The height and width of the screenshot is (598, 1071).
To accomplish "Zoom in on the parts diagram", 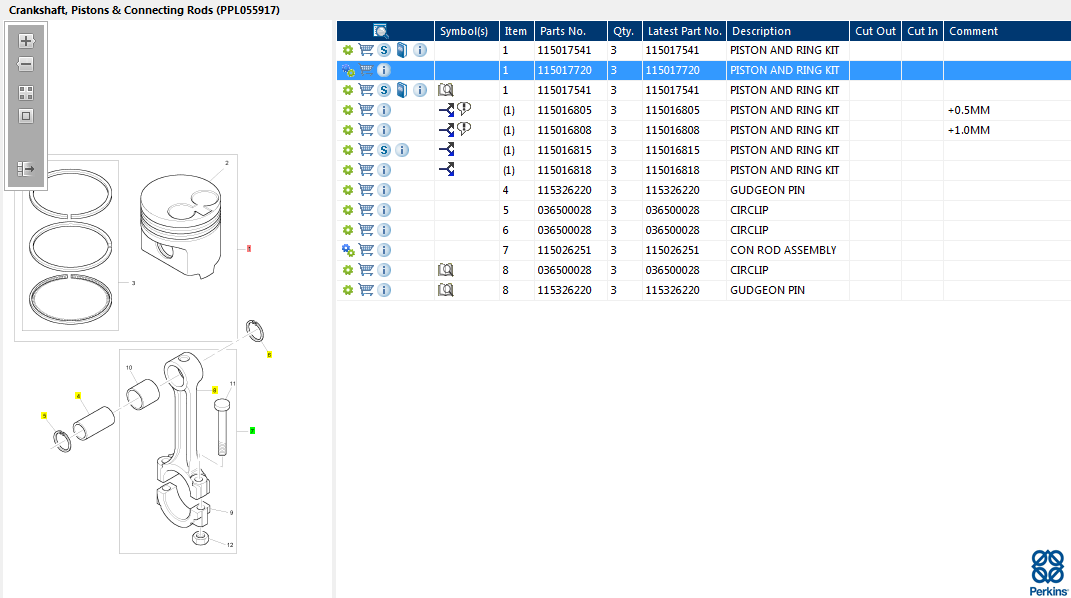I will (x=26, y=41).
